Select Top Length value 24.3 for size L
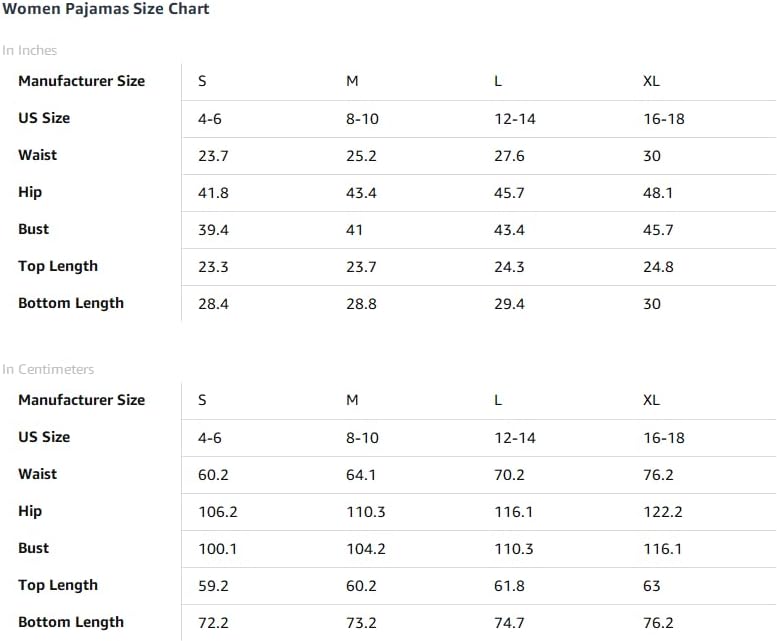Image resolution: width=777 pixels, height=641 pixels. tap(509, 267)
